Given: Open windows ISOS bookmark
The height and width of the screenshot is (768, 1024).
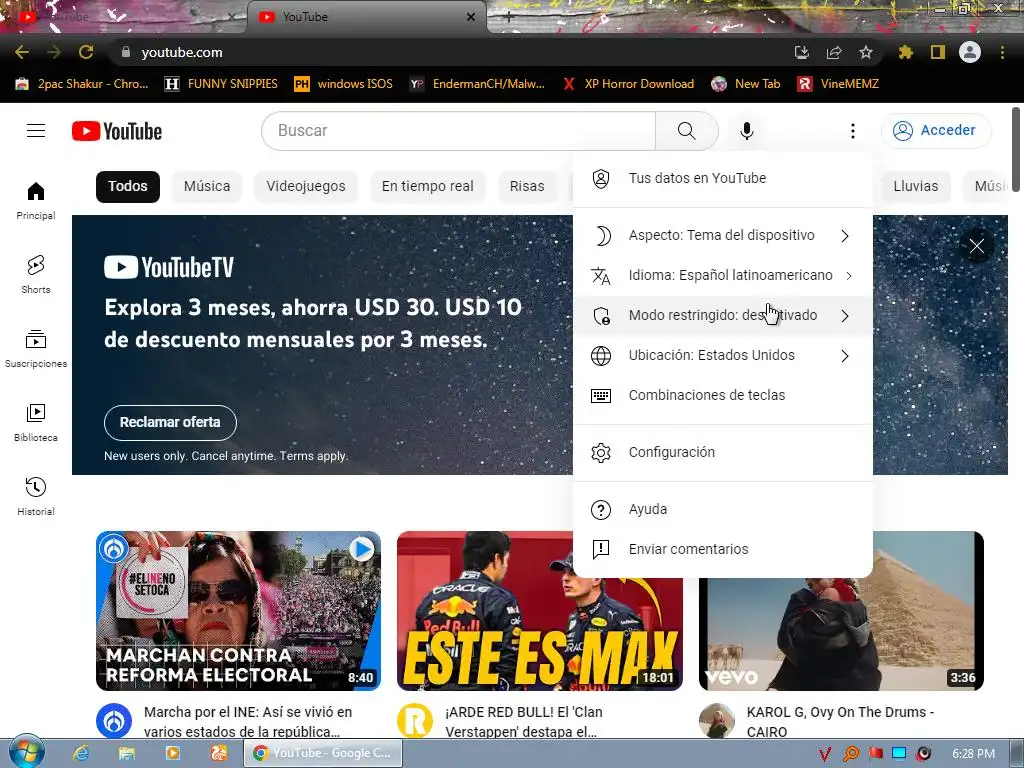Looking at the screenshot, I should [x=344, y=84].
